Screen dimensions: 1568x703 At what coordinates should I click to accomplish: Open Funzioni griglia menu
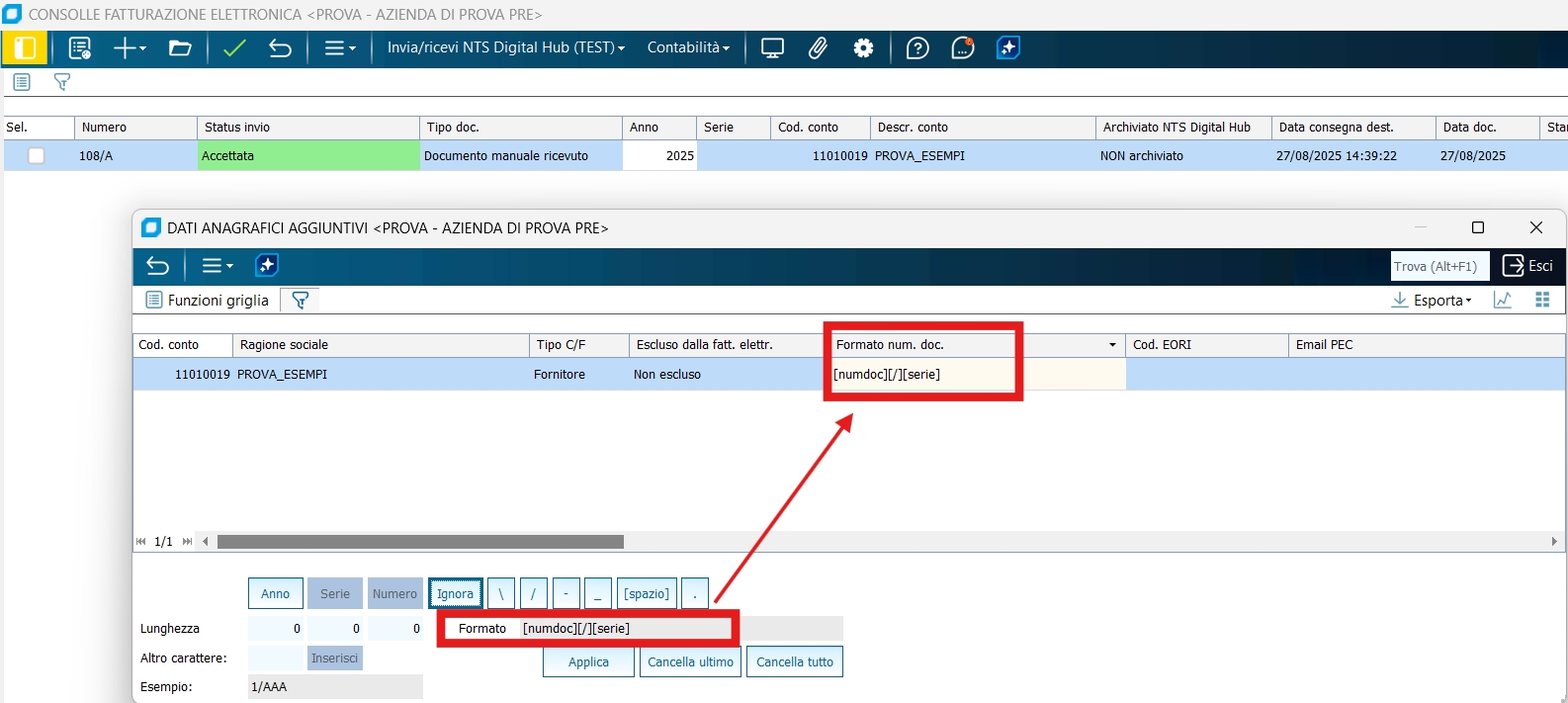tap(208, 300)
